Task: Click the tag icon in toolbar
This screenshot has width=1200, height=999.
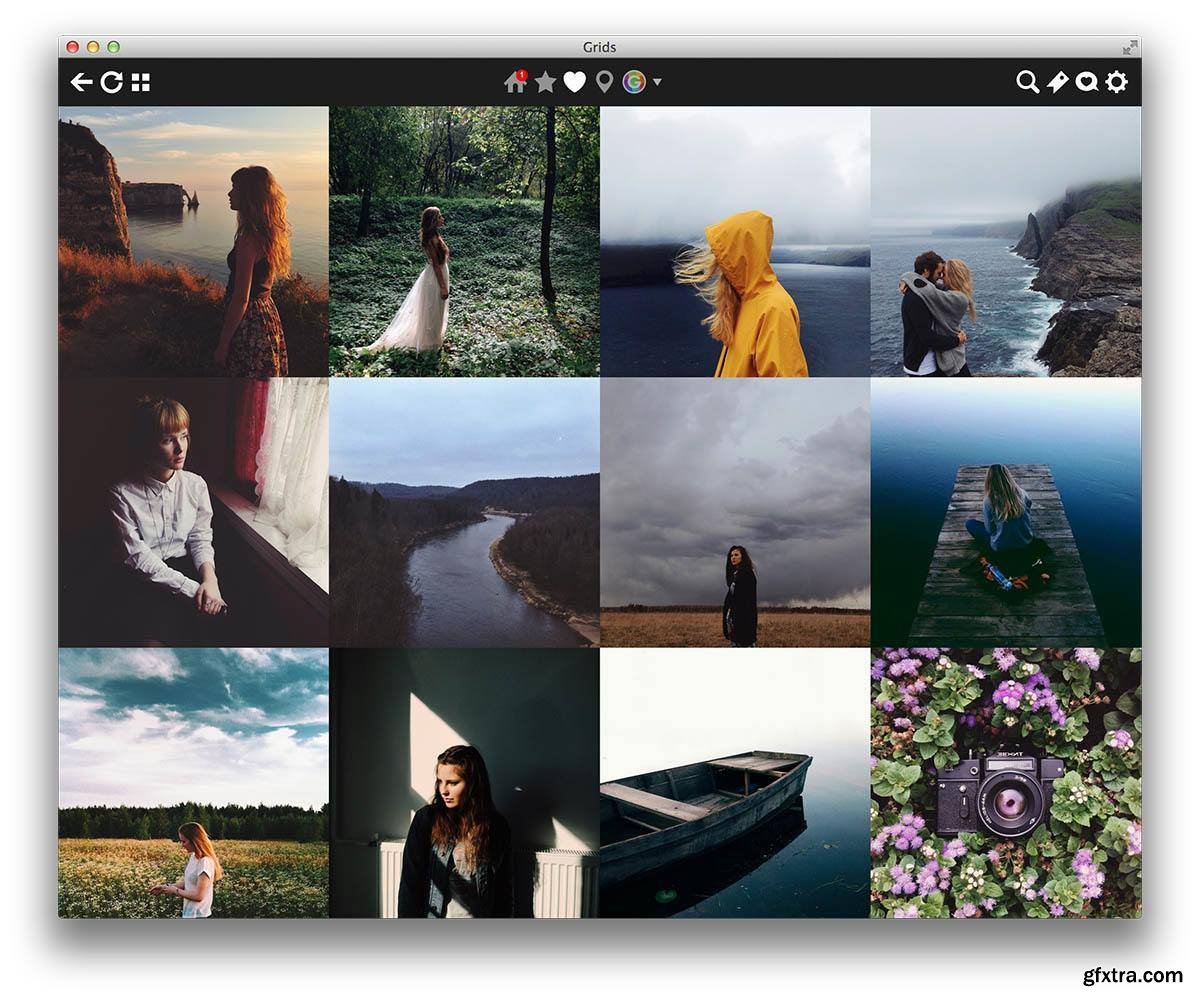Action: 1057,82
